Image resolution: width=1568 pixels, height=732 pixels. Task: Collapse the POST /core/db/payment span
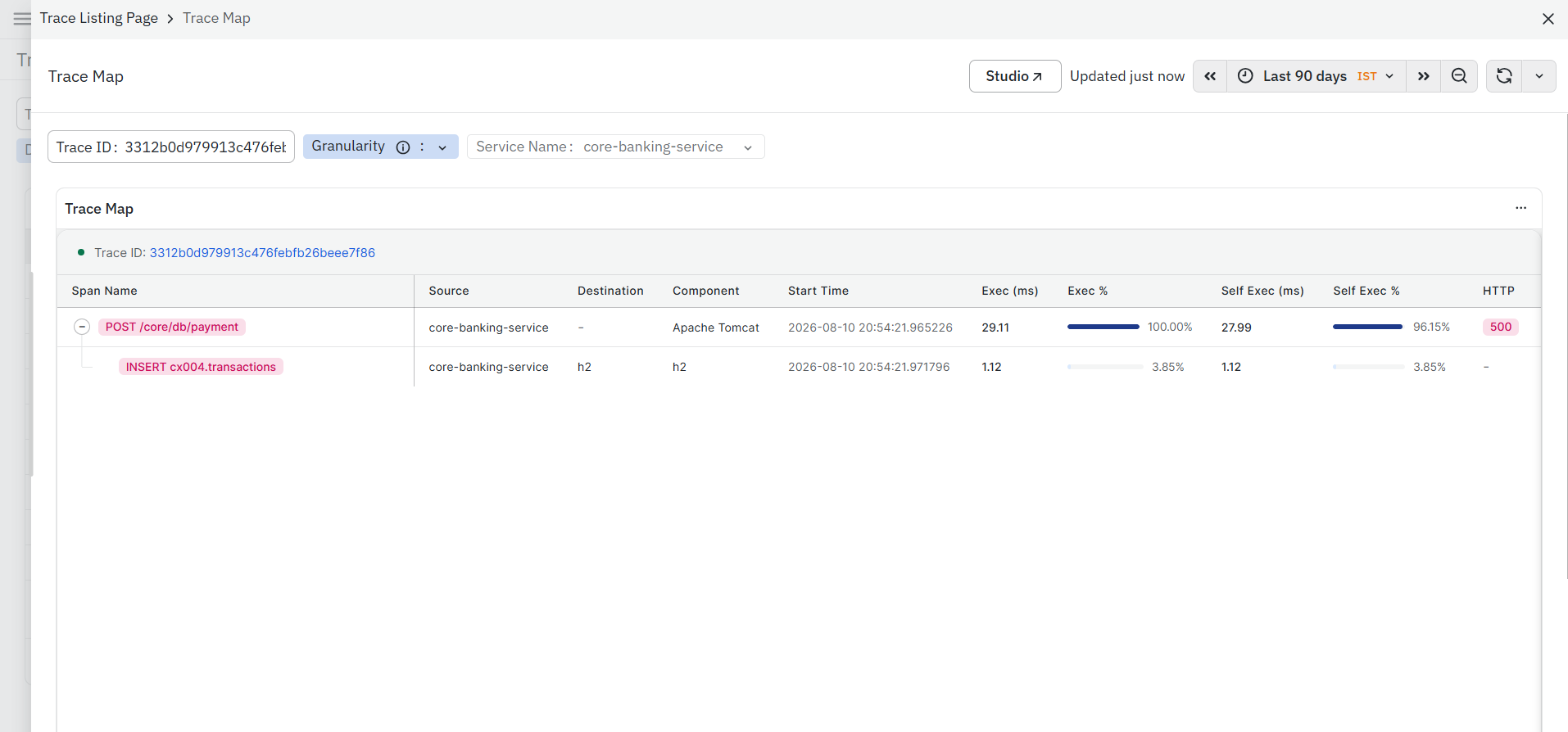(82, 327)
